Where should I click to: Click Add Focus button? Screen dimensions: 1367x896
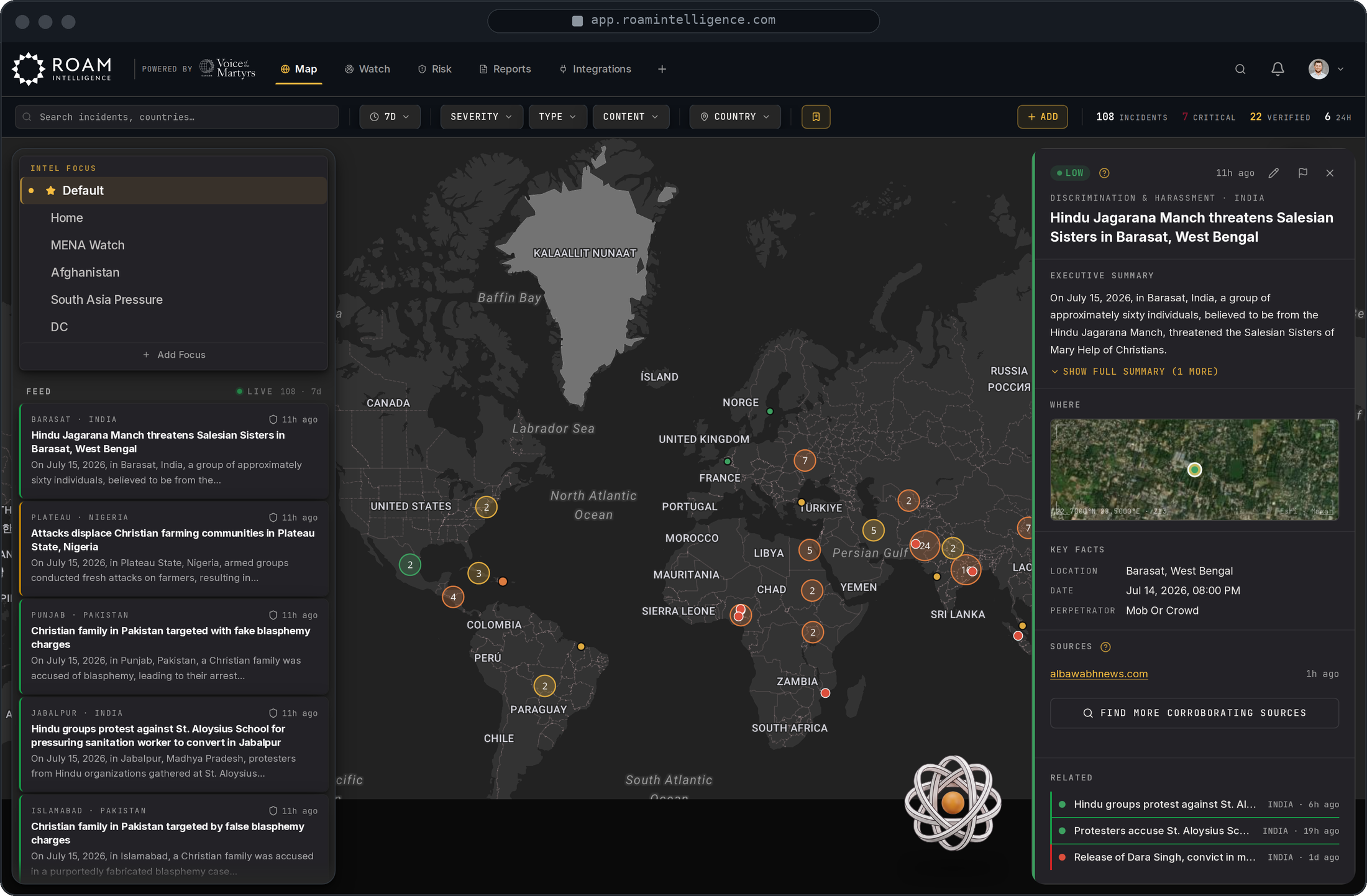click(x=174, y=355)
